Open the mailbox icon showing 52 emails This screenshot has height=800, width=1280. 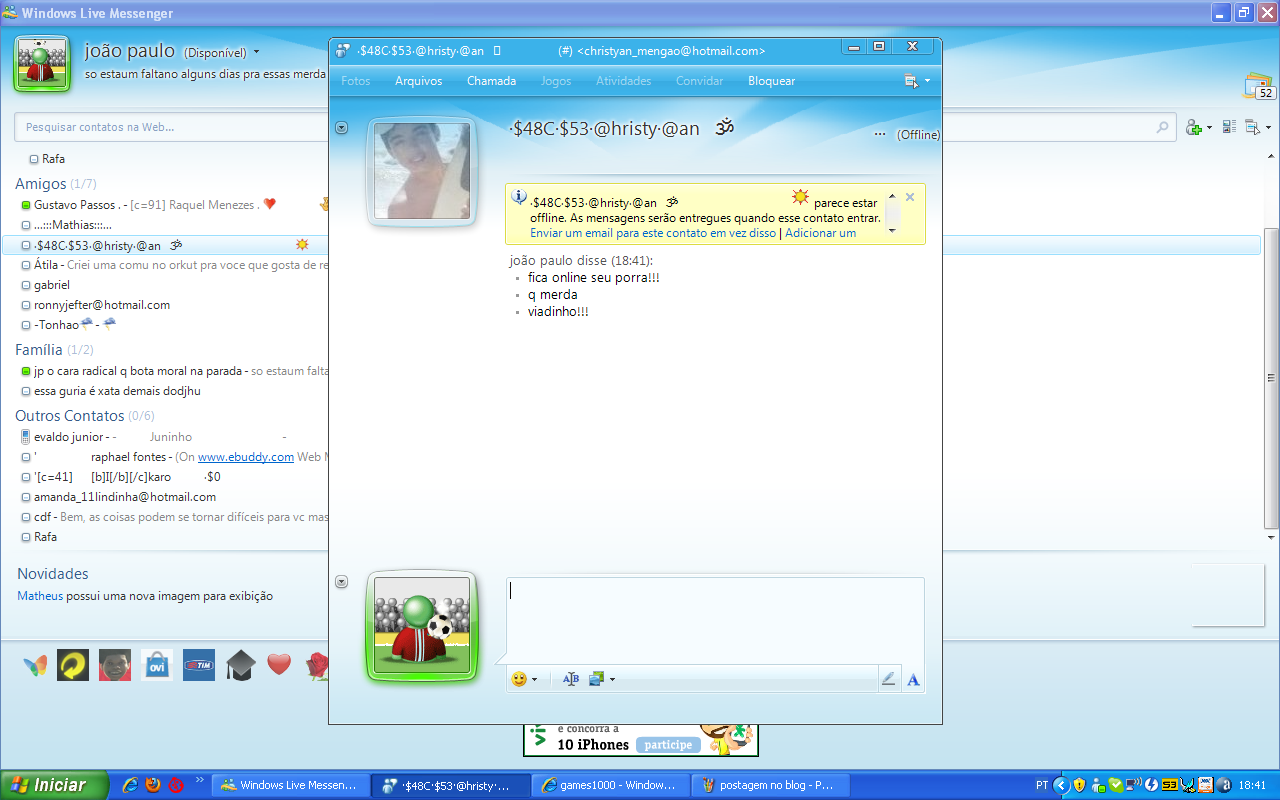[1259, 87]
